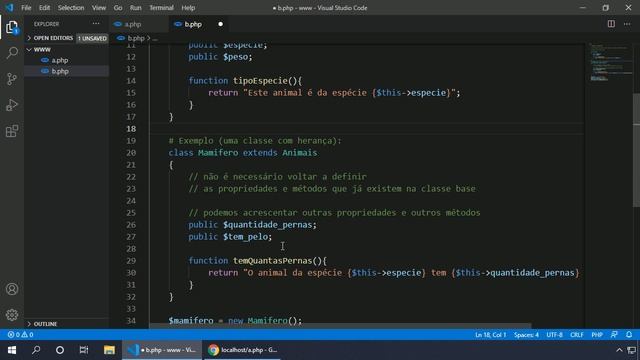Click line number 18 in the gutter
This screenshot has width=640, height=360.
(131, 129)
